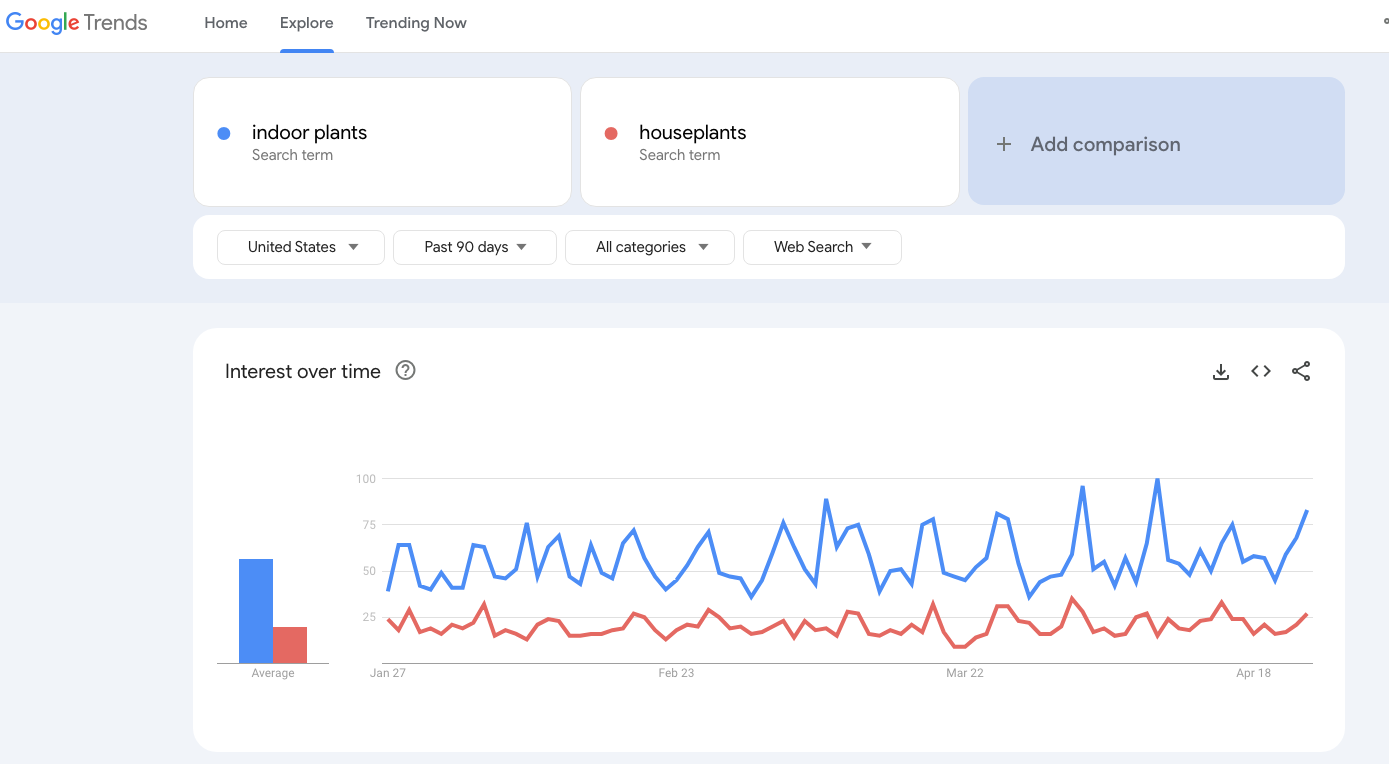Switch to the Trending Now tab

pos(416,23)
